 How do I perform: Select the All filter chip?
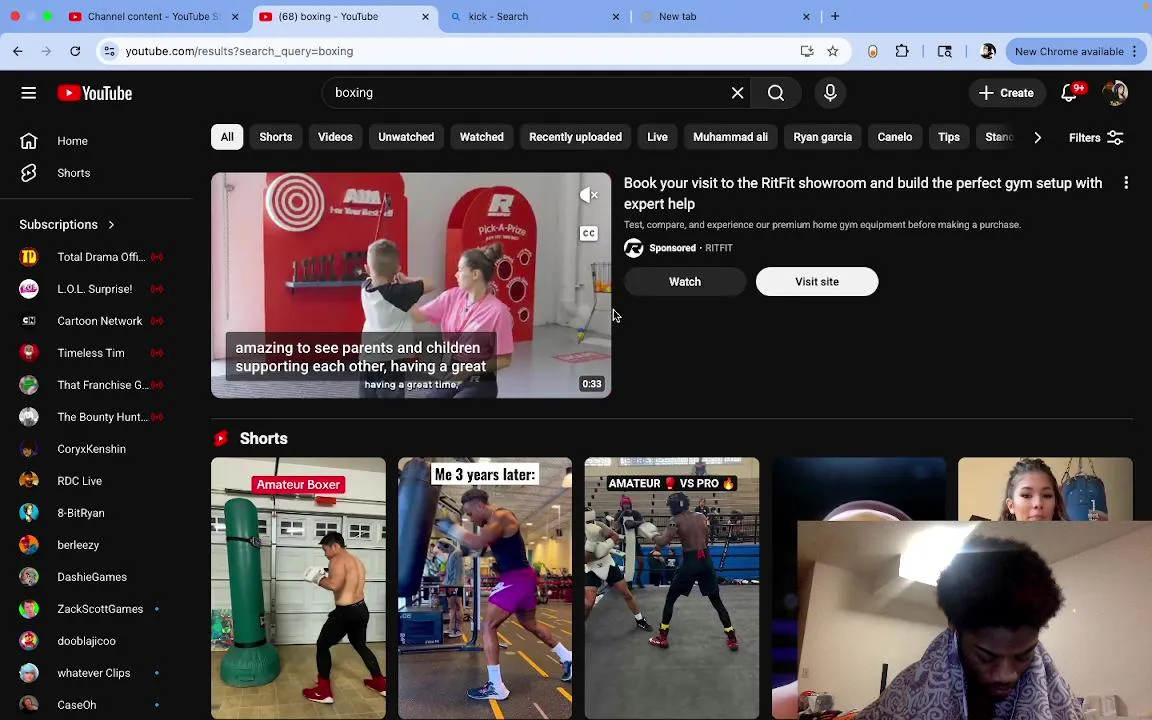point(227,137)
